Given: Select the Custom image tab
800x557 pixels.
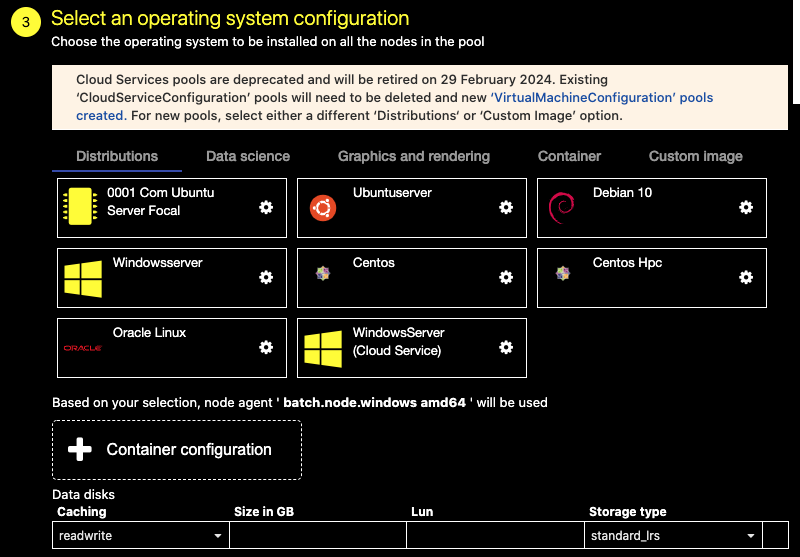Looking at the screenshot, I should click(695, 156).
